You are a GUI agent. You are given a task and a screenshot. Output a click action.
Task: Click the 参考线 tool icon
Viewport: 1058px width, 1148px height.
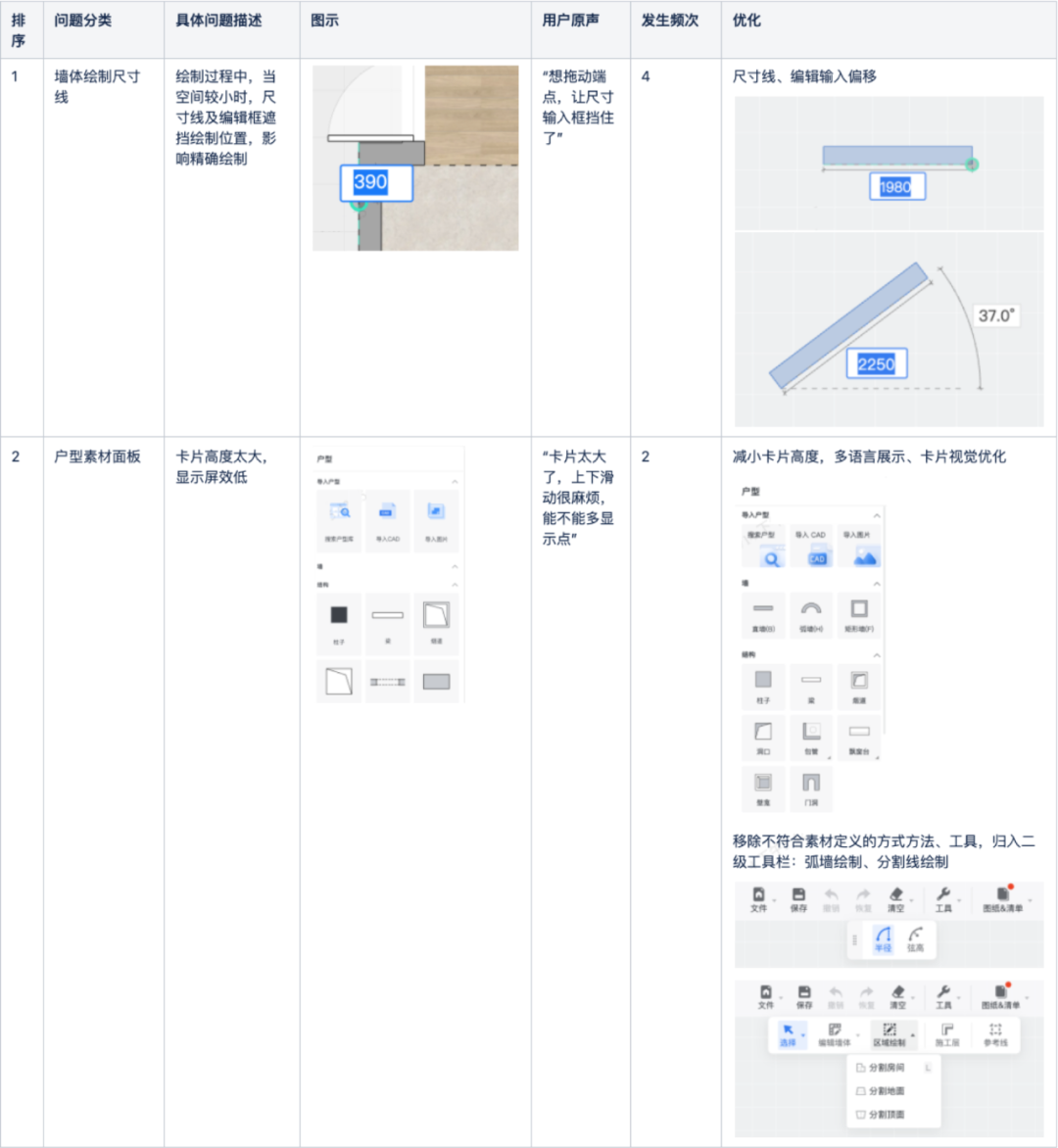pos(995,1034)
